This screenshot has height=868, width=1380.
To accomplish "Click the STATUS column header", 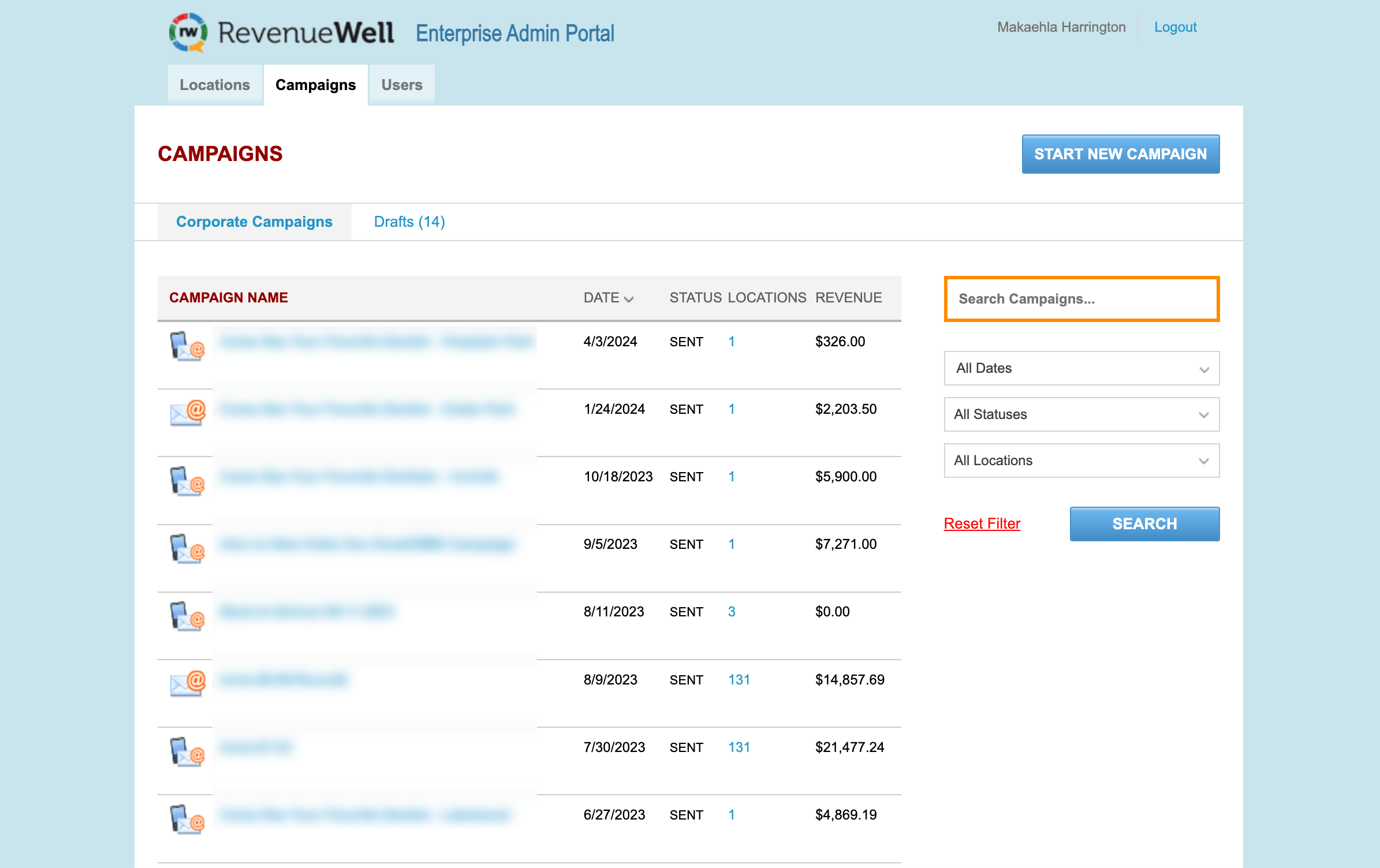I will point(696,298).
